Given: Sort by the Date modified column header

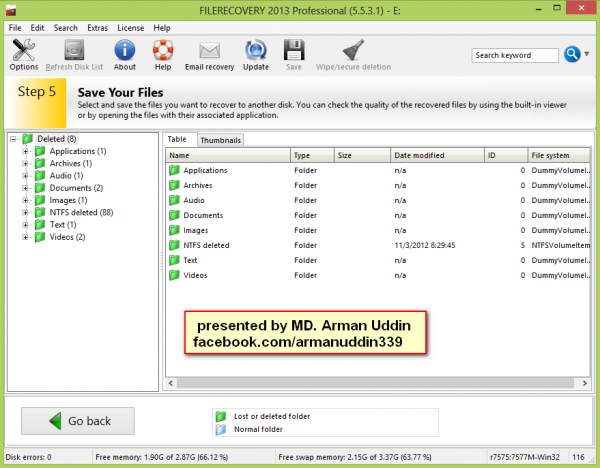Looking at the screenshot, I should [x=438, y=155].
